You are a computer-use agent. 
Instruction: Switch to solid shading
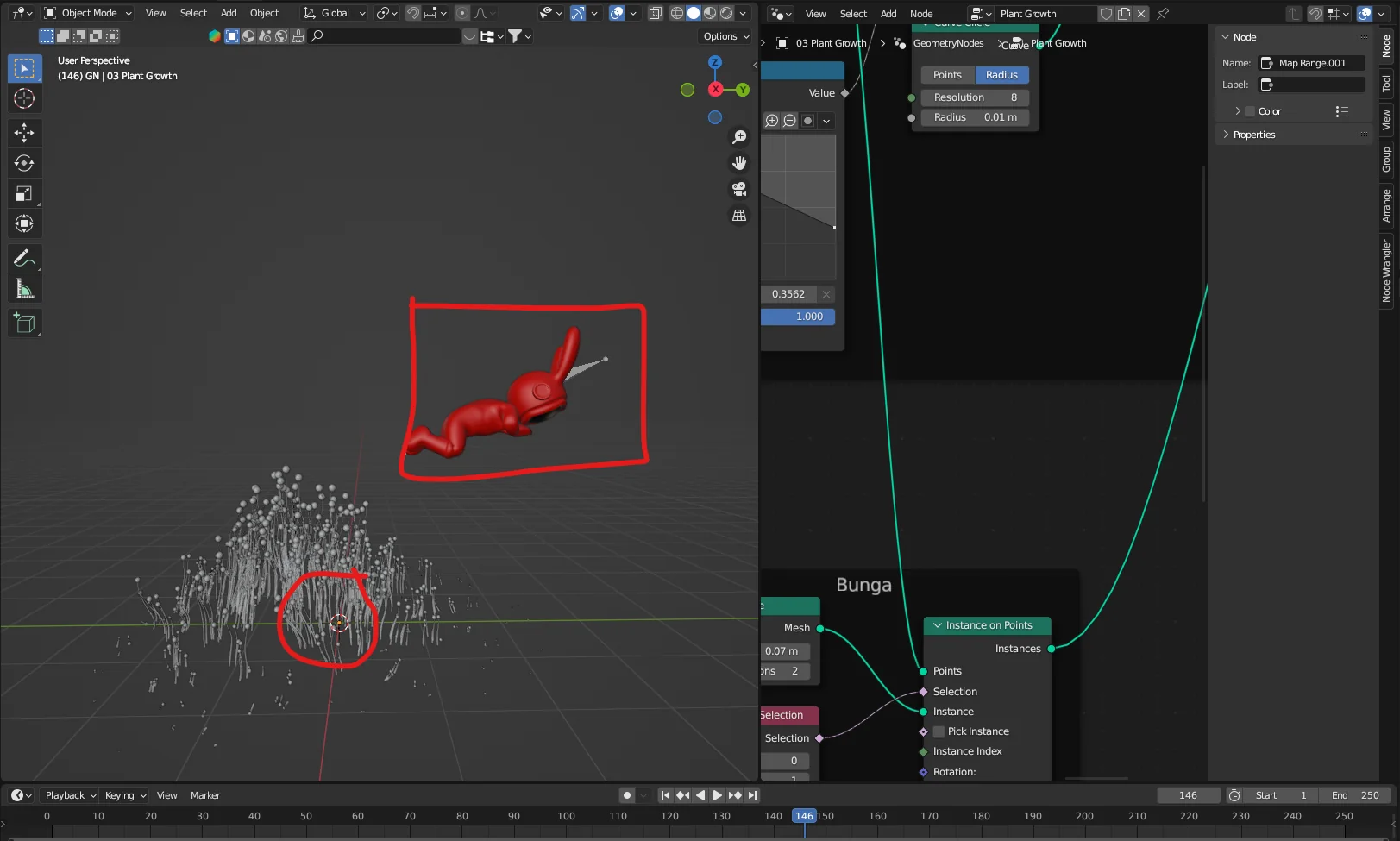point(694,13)
